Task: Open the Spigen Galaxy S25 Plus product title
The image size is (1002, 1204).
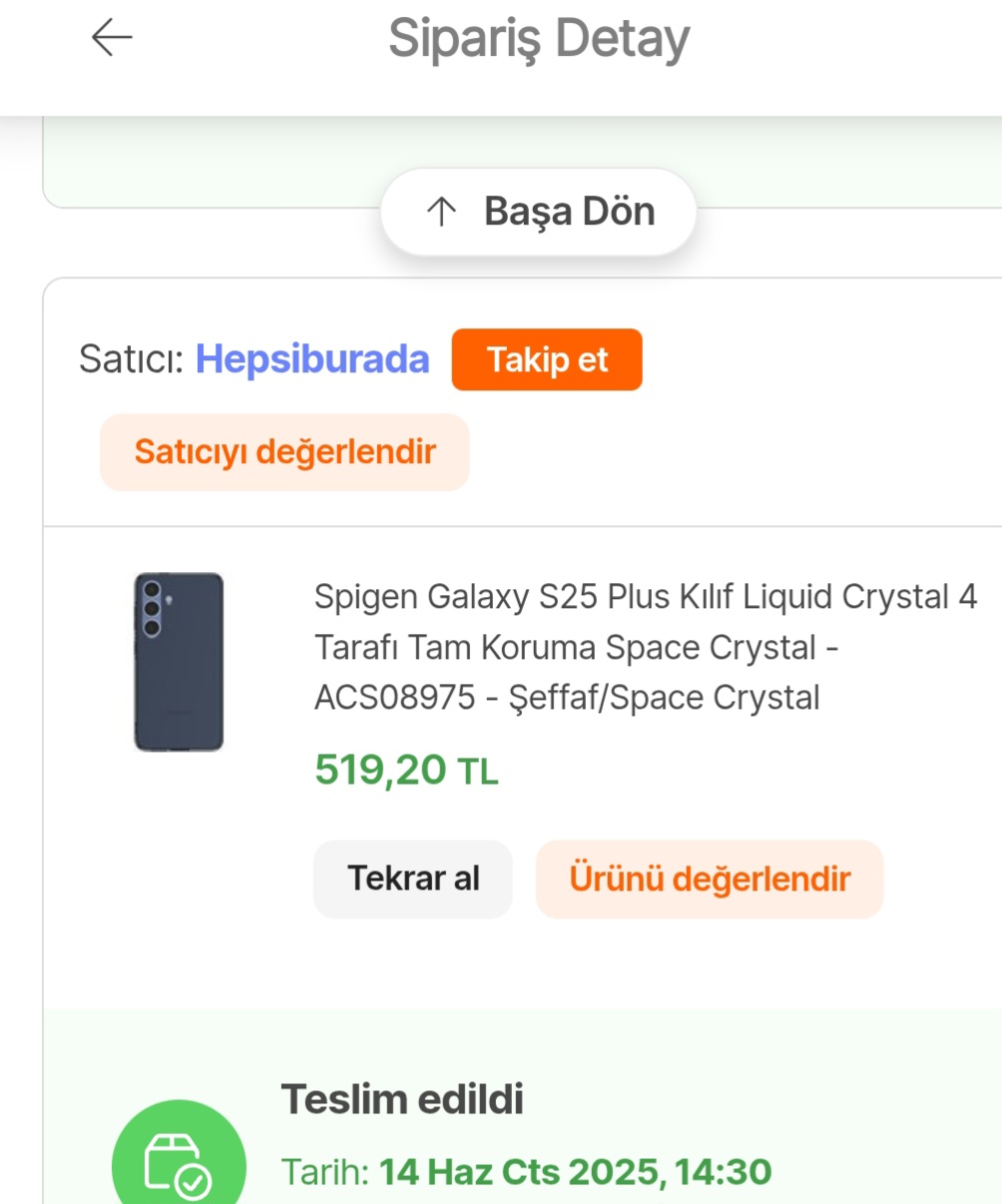Action: click(646, 647)
